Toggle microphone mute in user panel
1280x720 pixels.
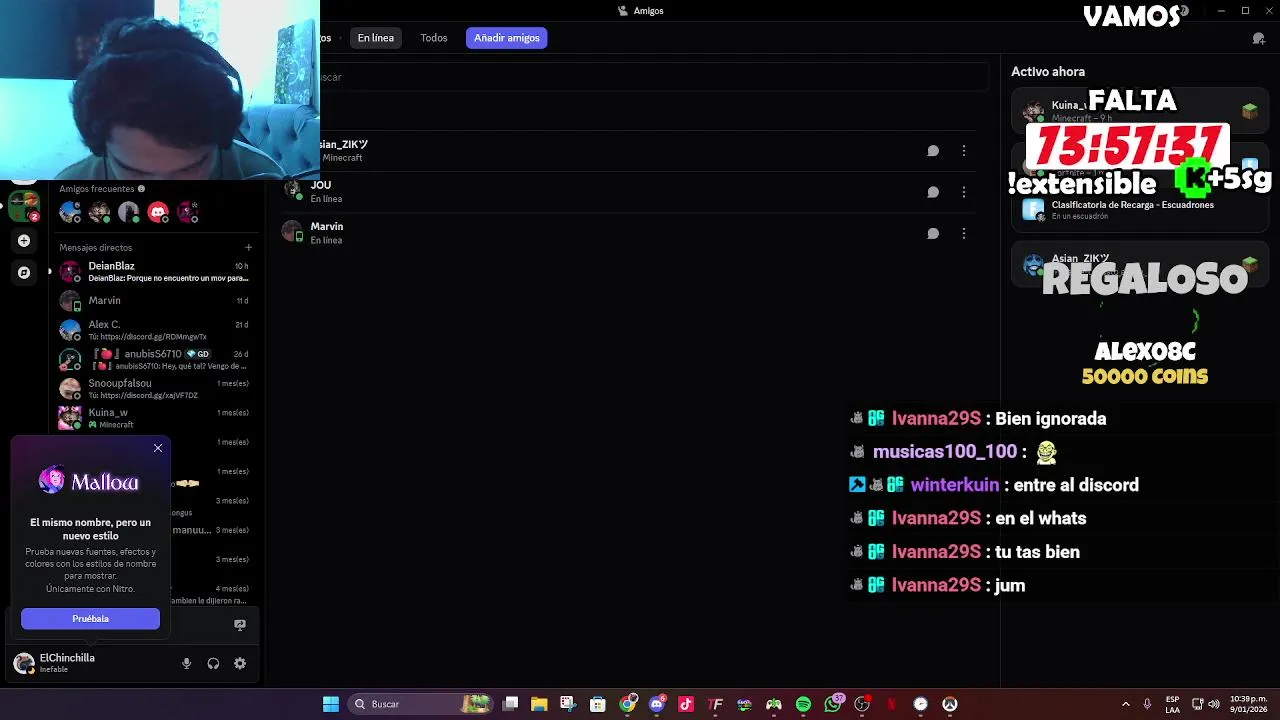click(186, 663)
